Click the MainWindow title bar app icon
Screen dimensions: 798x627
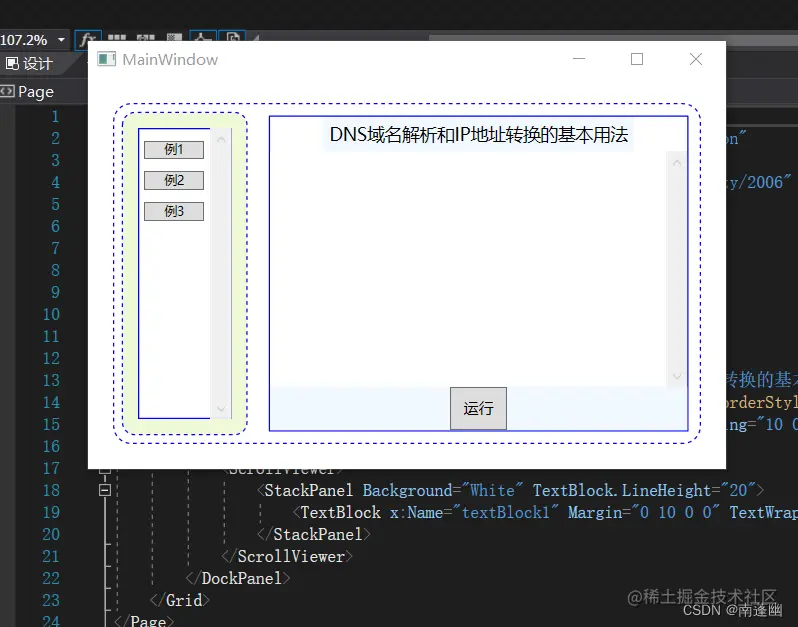[x=106, y=59]
